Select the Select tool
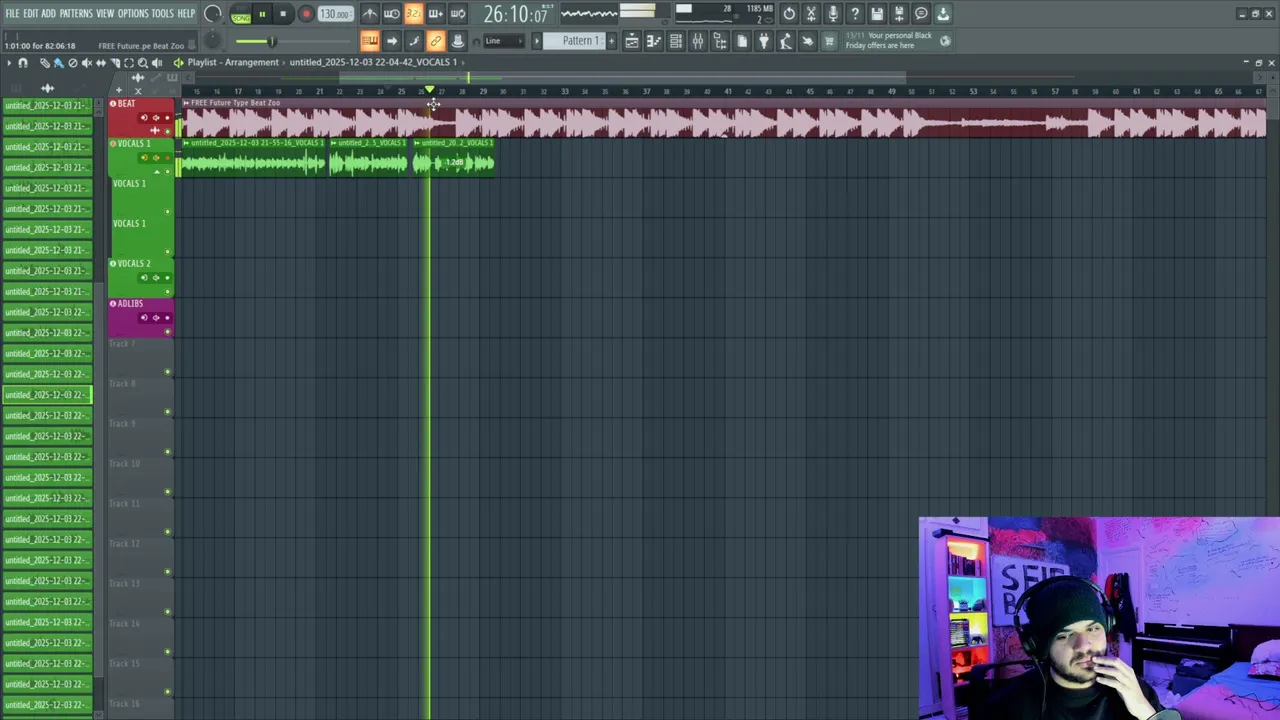1280x720 pixels. [128, 63]
